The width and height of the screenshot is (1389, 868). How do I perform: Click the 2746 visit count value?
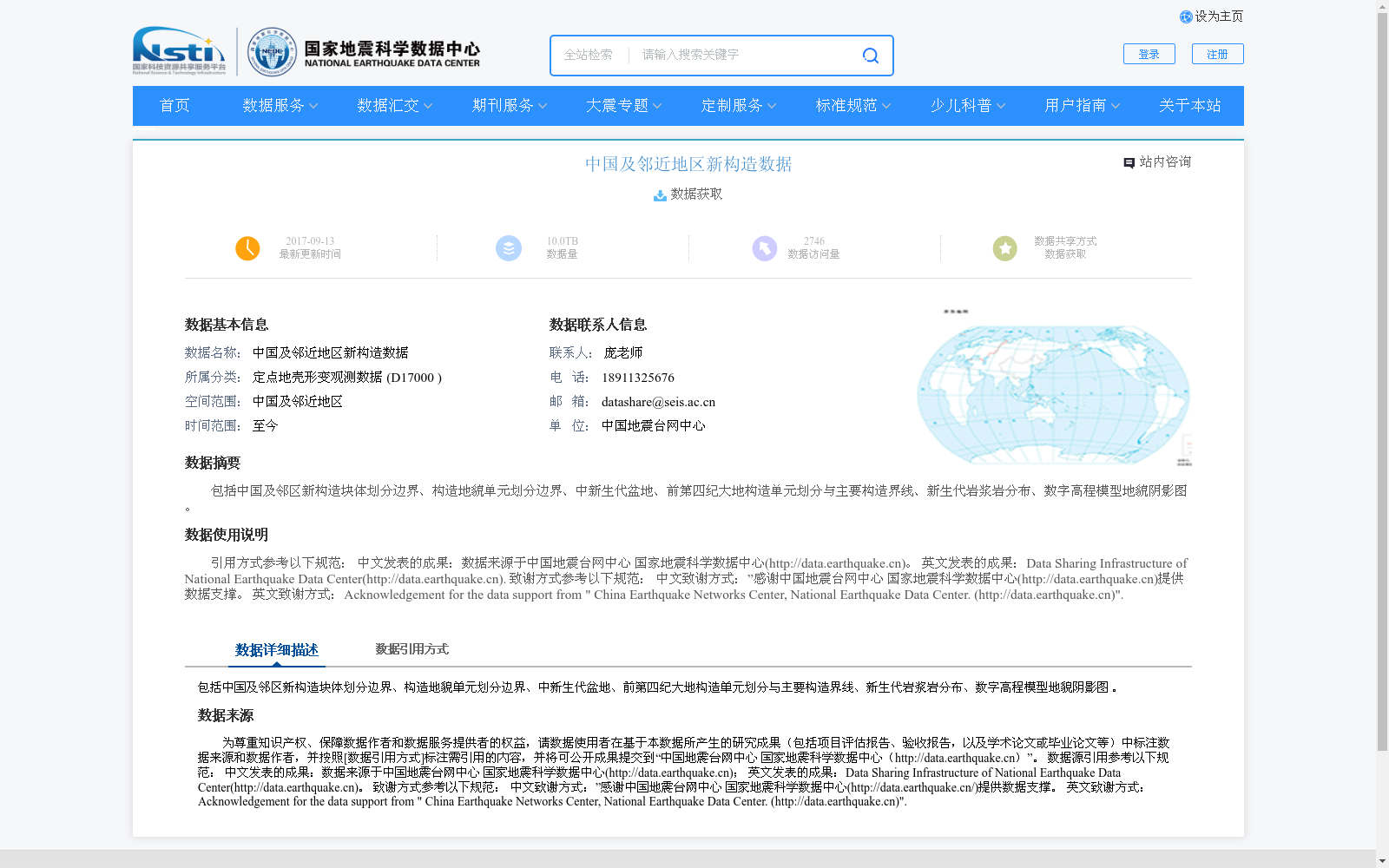click(814, 241)
